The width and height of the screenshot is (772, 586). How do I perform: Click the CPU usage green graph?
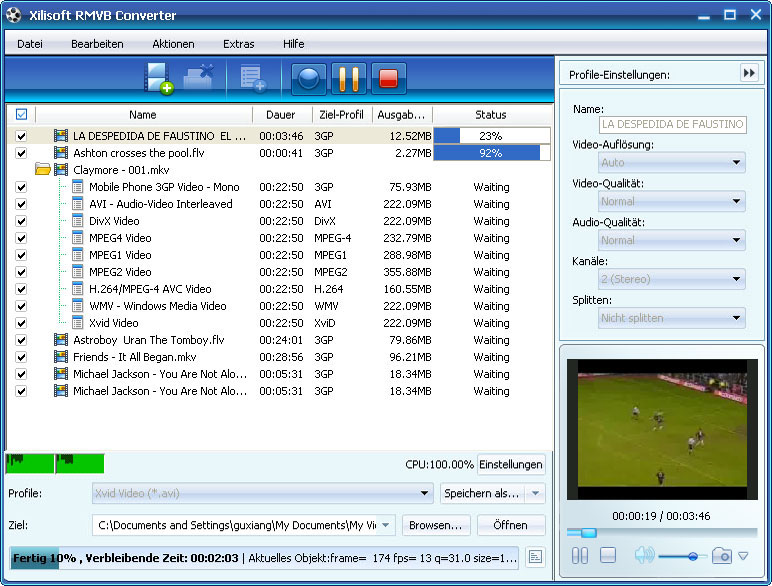click(55, 464)
